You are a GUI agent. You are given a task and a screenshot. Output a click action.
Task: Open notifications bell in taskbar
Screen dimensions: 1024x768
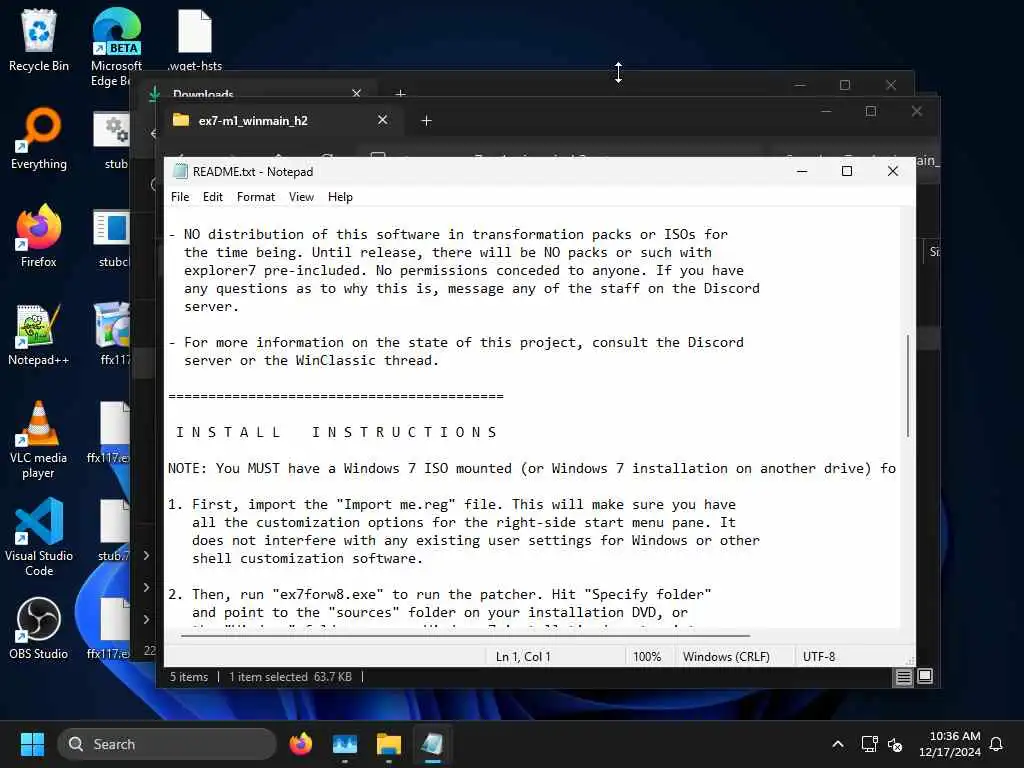[997, 744]
